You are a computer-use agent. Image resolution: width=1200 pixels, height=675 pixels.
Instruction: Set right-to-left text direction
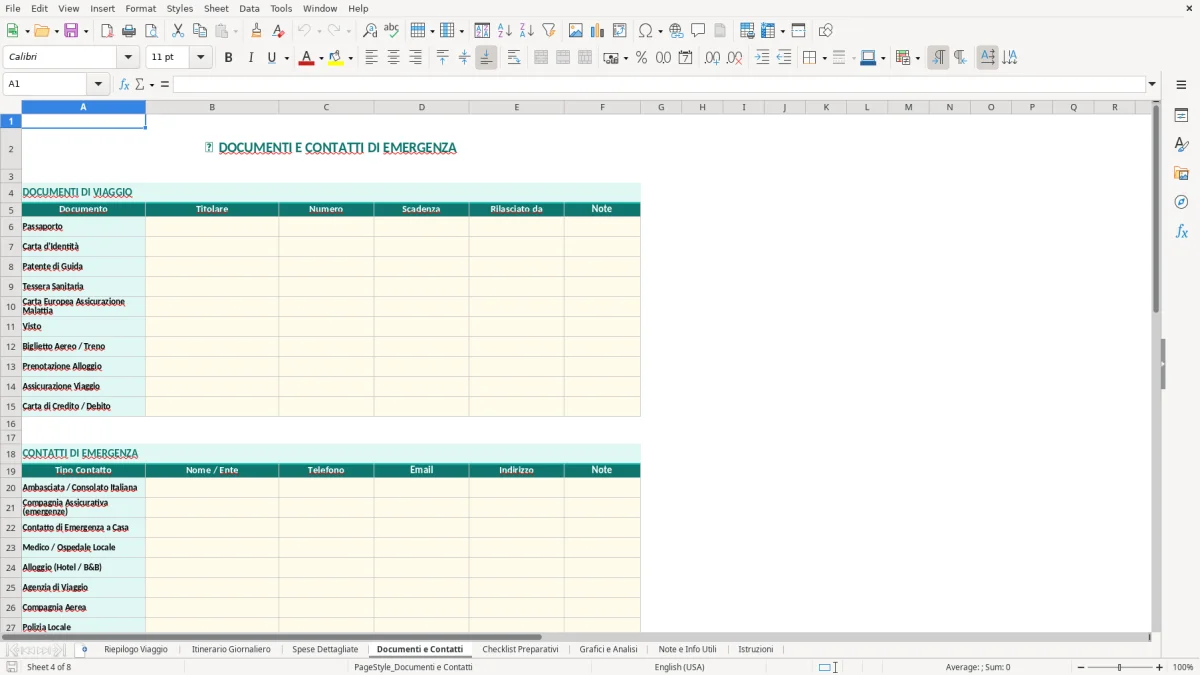click(960, 58)
